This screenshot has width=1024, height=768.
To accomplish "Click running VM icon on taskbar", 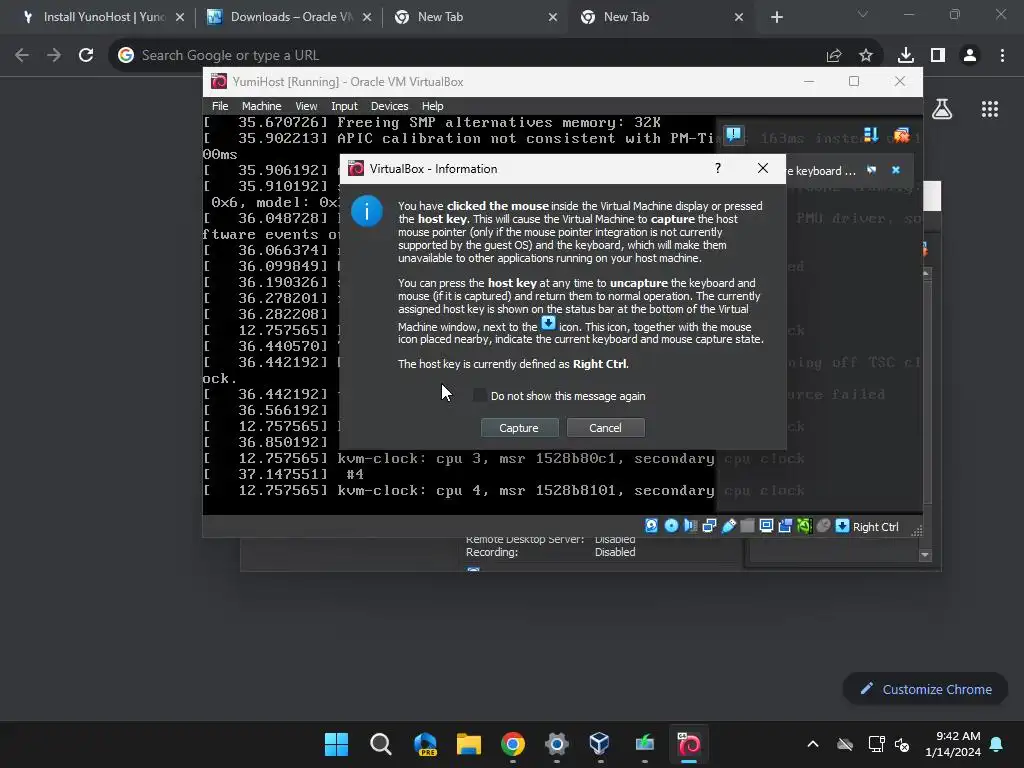I will (689, 744).
